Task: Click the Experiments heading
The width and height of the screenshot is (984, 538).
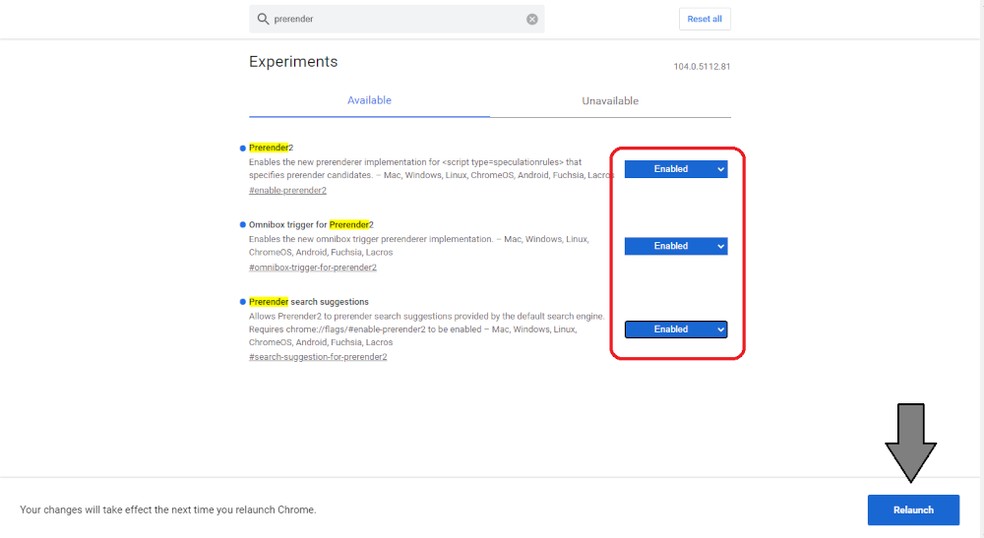Action: [x=293, y=62]
